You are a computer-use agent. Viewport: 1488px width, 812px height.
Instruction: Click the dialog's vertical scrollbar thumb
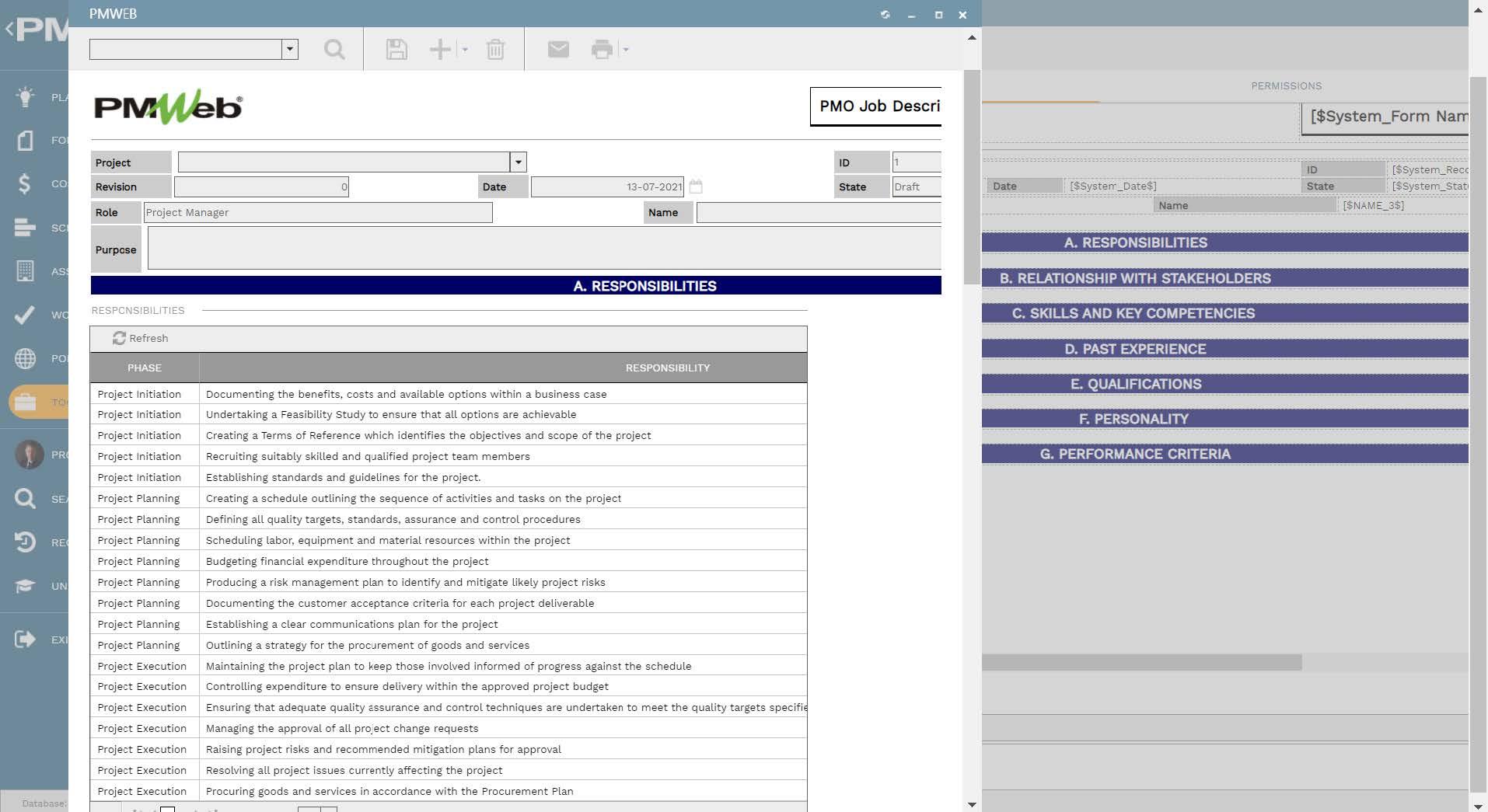tap(971, 177)
